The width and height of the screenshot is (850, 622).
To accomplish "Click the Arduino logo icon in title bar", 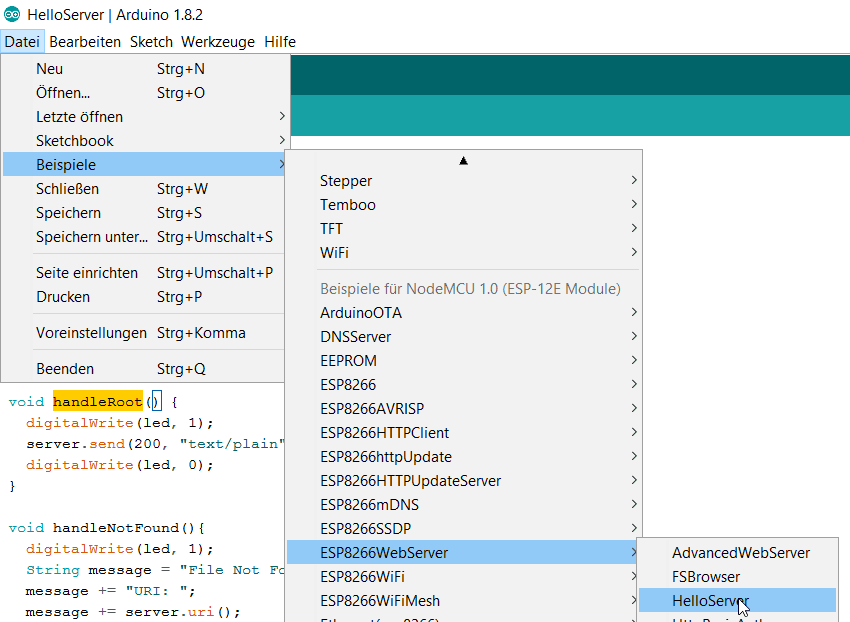I will (x=12, y=14).
